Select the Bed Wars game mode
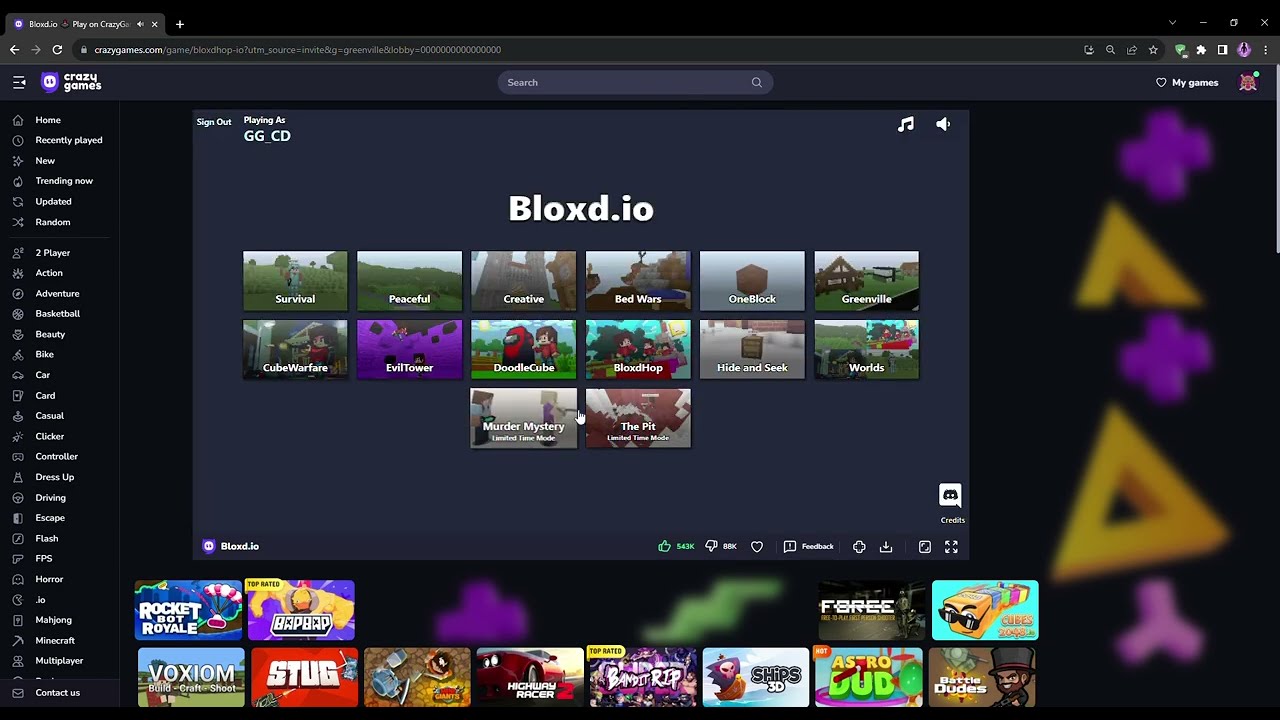The image size is (1280, 720). (x=638, y=280)
